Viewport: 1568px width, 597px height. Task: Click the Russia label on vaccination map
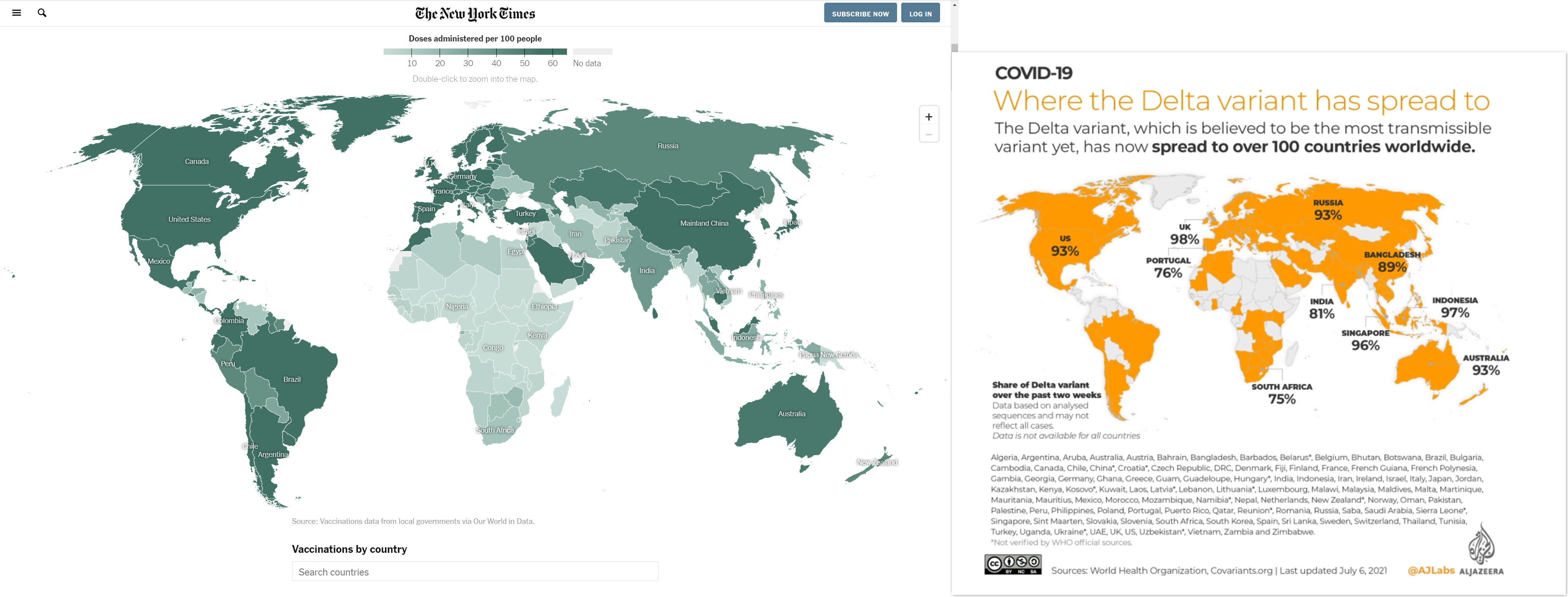[x=668, y=146]
